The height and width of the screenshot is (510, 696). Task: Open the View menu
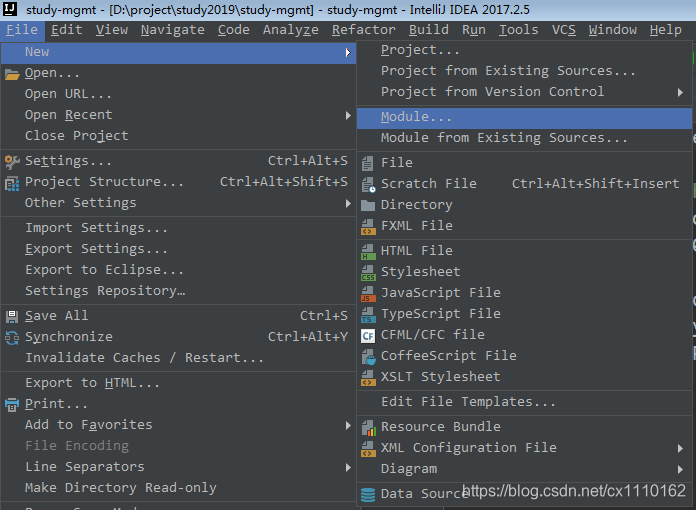pos(111,30)
